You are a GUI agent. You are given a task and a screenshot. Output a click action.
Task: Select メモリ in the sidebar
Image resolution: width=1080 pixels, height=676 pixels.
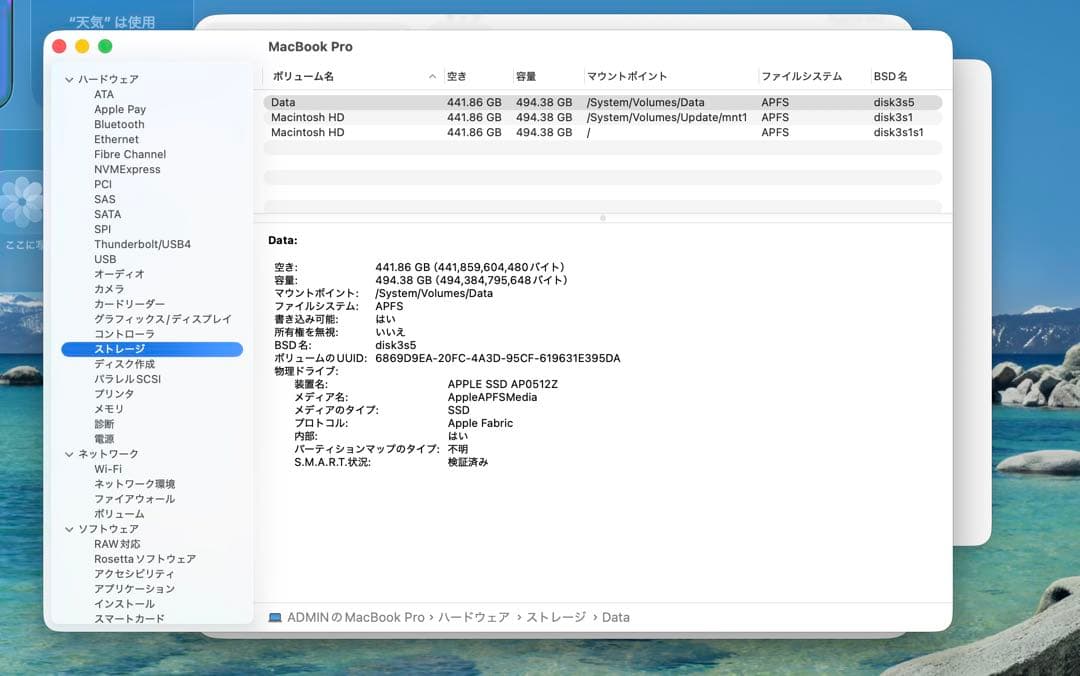tap(109, 409)
